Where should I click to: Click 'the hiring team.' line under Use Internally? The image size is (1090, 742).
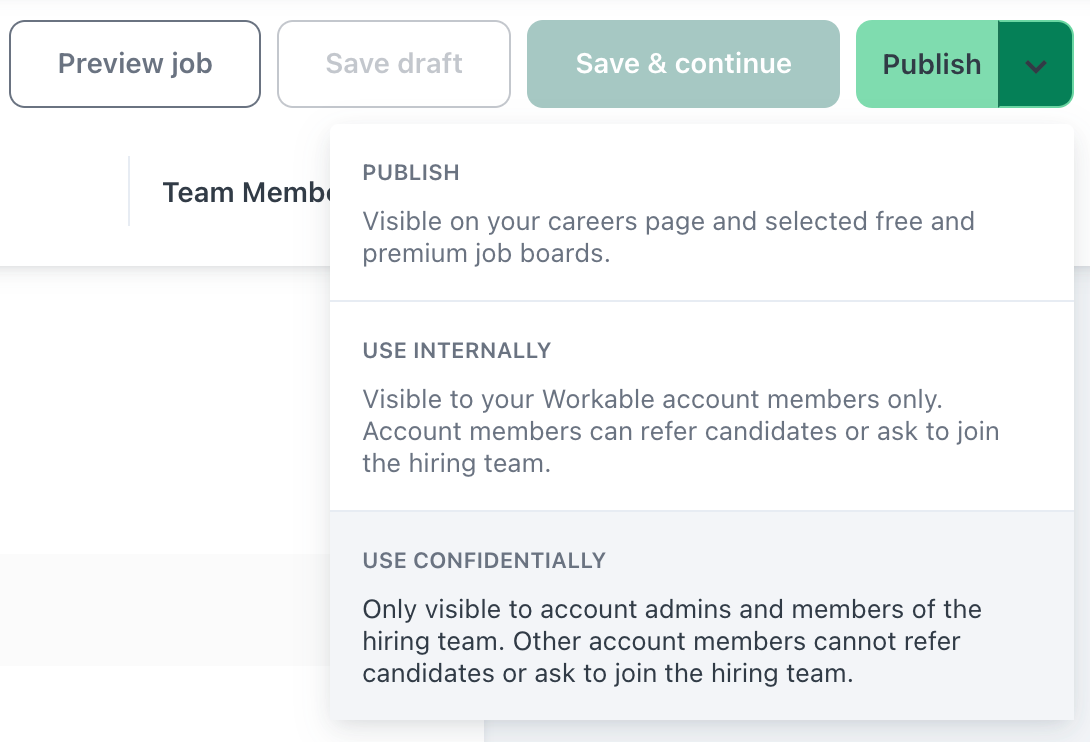click(456, 464)
